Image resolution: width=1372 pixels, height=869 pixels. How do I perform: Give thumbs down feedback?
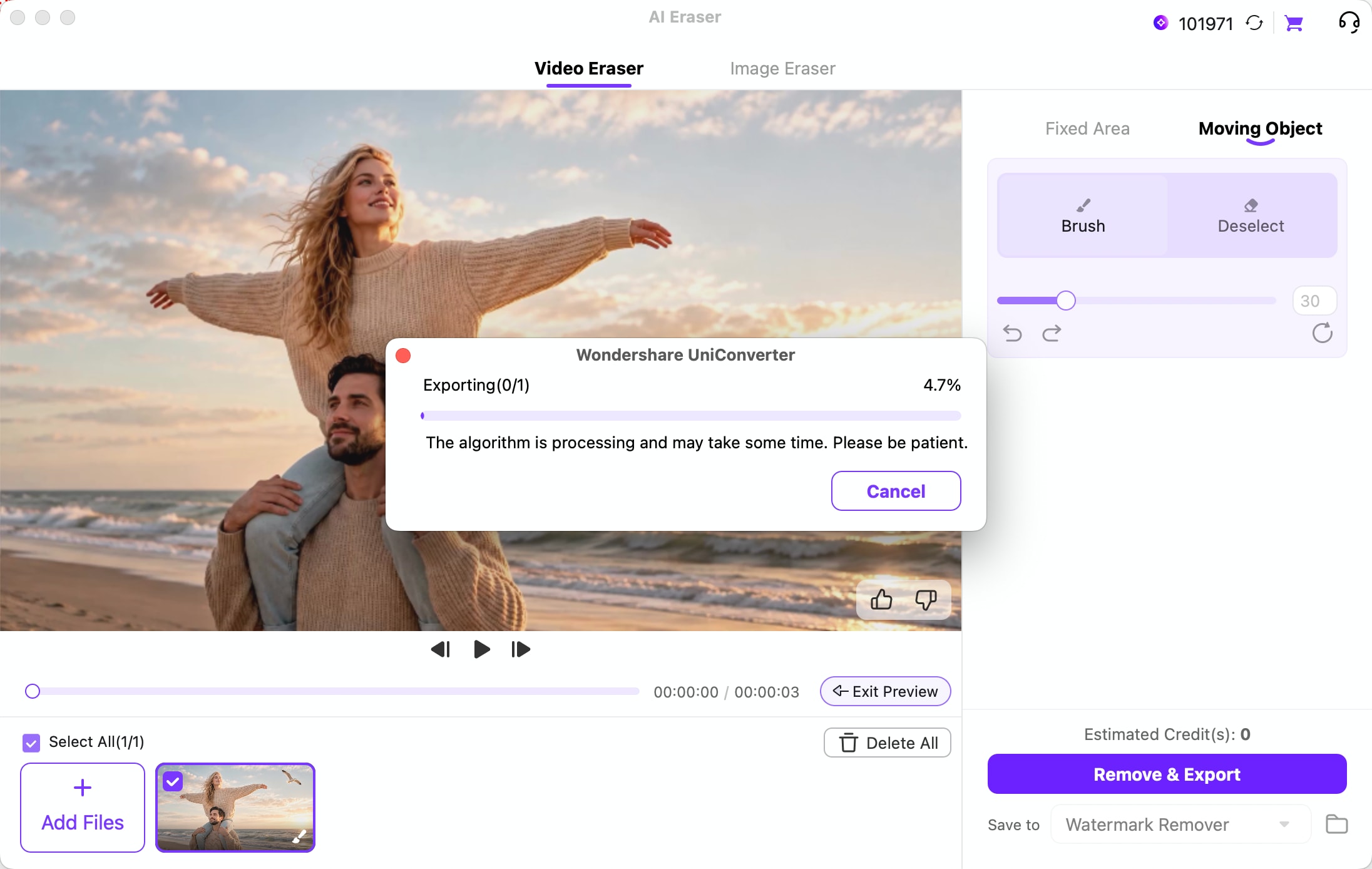pos(926,600)
